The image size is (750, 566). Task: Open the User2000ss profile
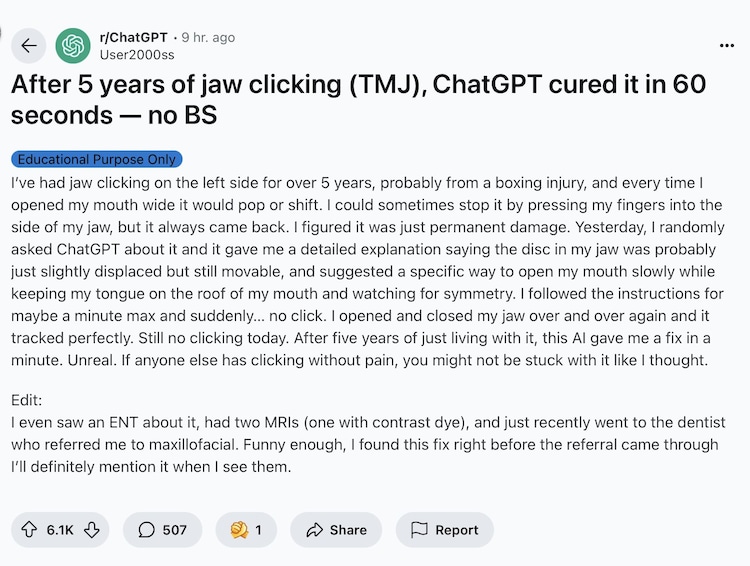pos(135,54)
